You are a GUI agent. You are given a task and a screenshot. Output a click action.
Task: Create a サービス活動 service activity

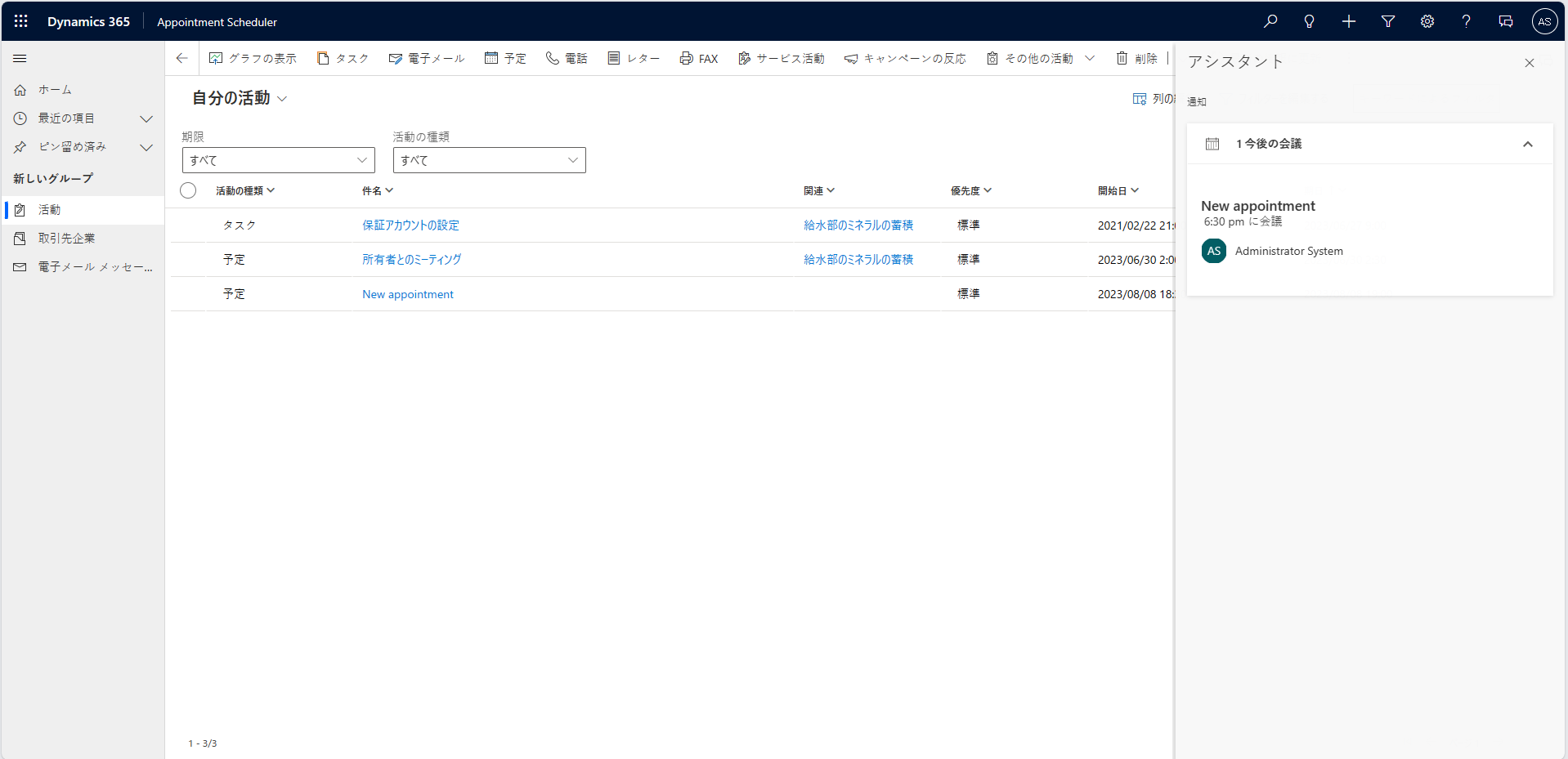781,58
